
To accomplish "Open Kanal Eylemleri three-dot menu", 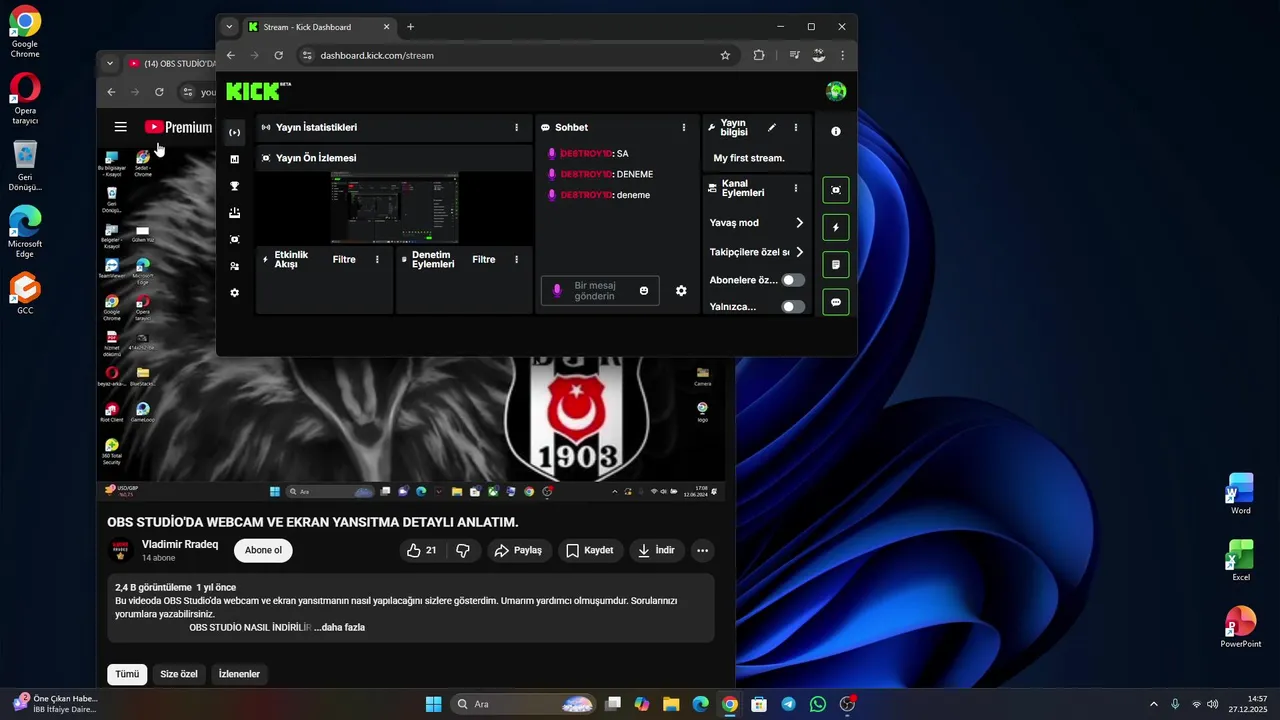I will [796, 188].
